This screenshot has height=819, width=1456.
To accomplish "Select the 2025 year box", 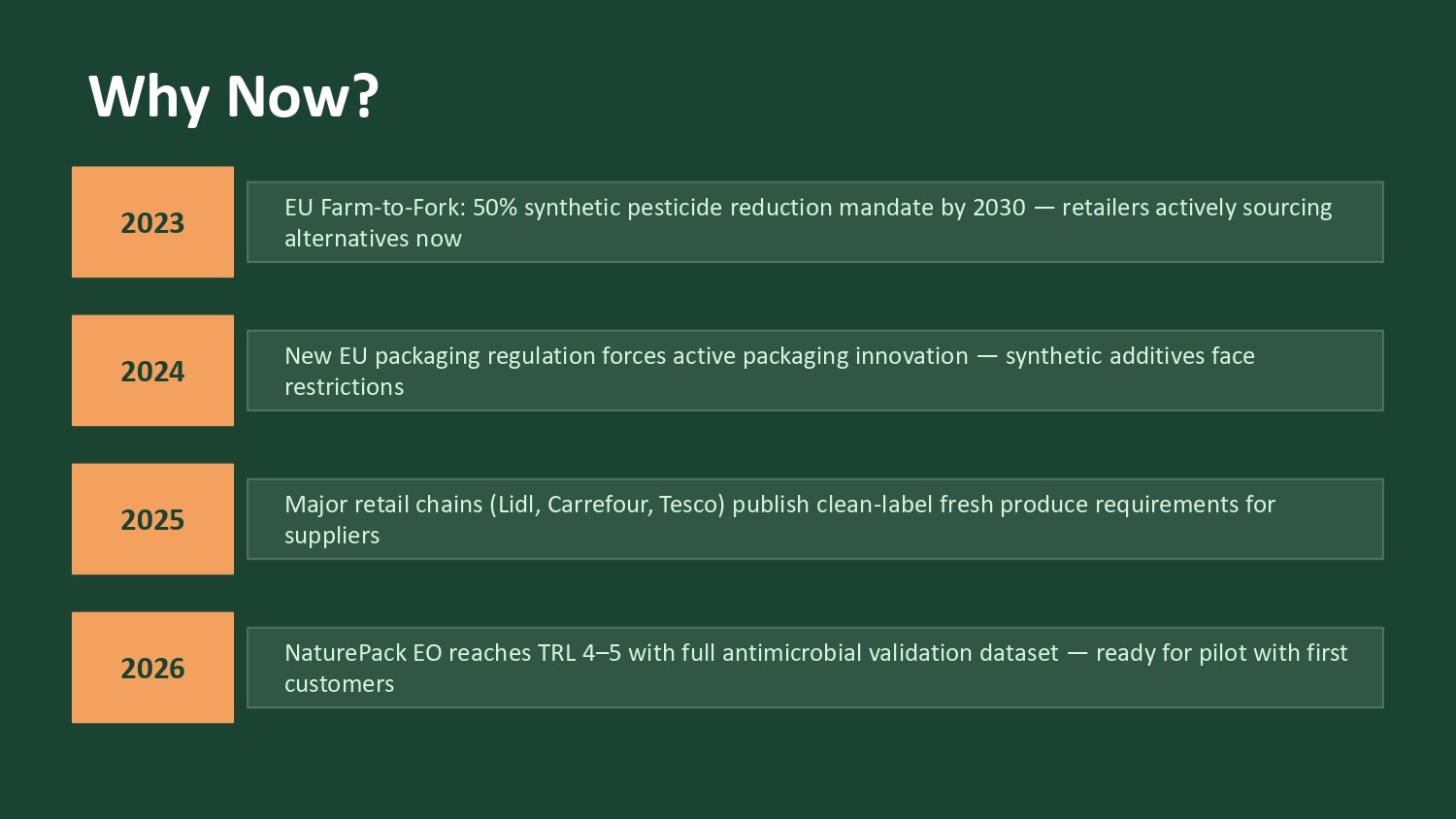I will [152, 519].
